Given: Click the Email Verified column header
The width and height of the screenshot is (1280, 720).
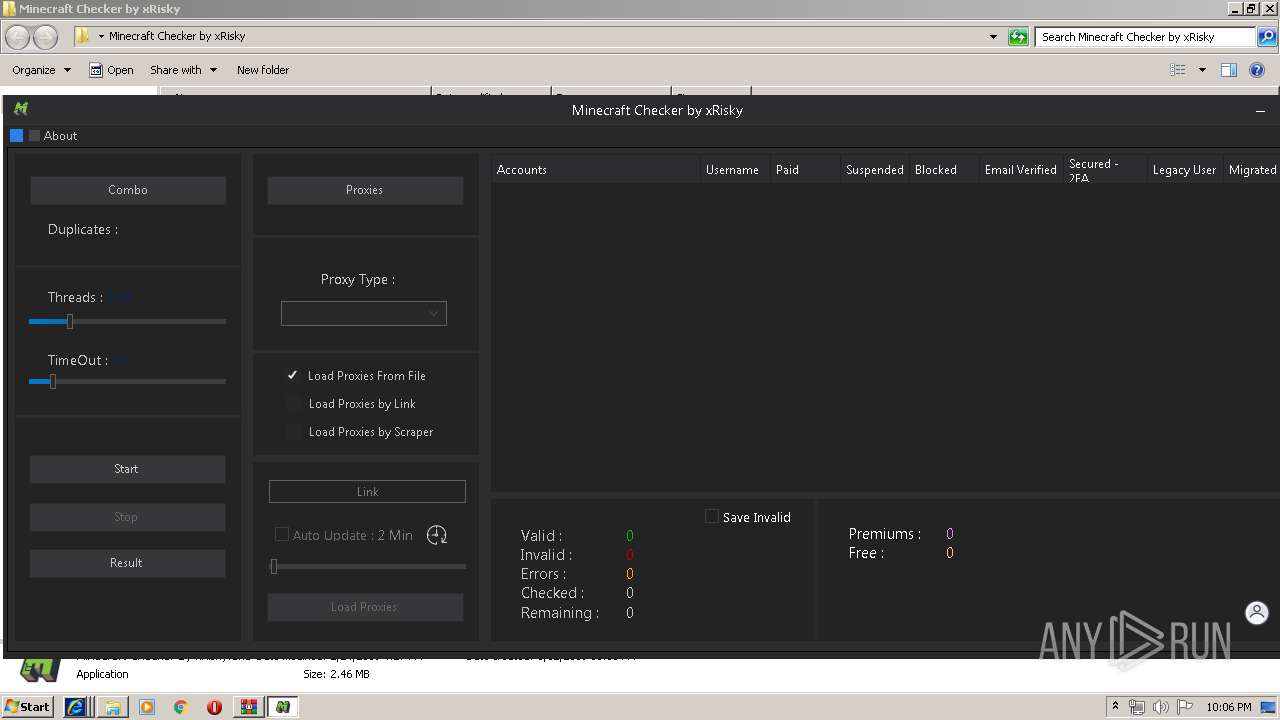Looking at the screenshot, I should point(1020,170).
